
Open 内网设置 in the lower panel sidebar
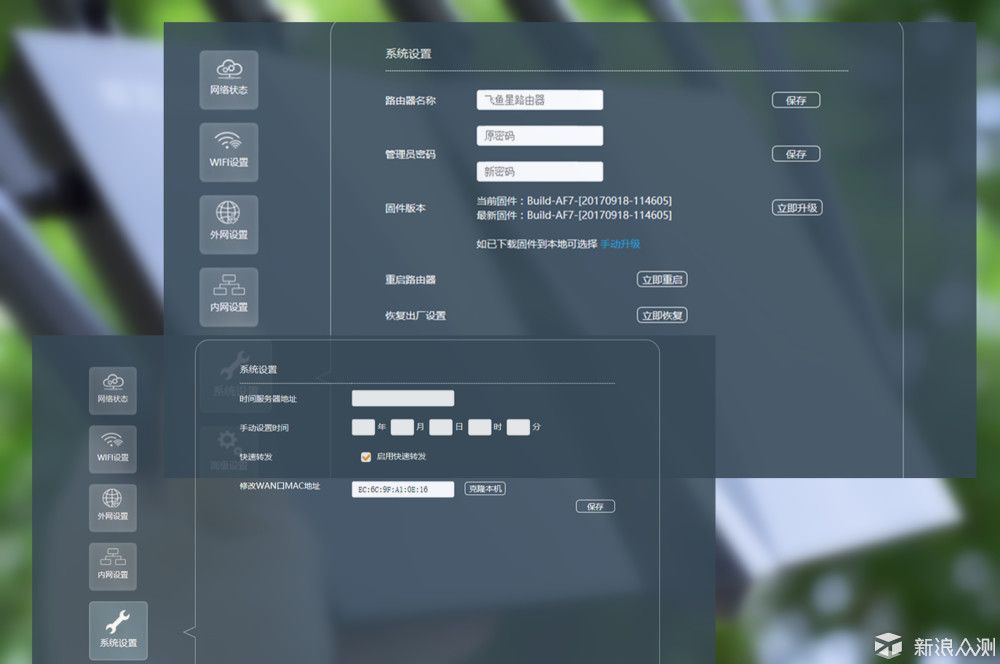[113, 566]
